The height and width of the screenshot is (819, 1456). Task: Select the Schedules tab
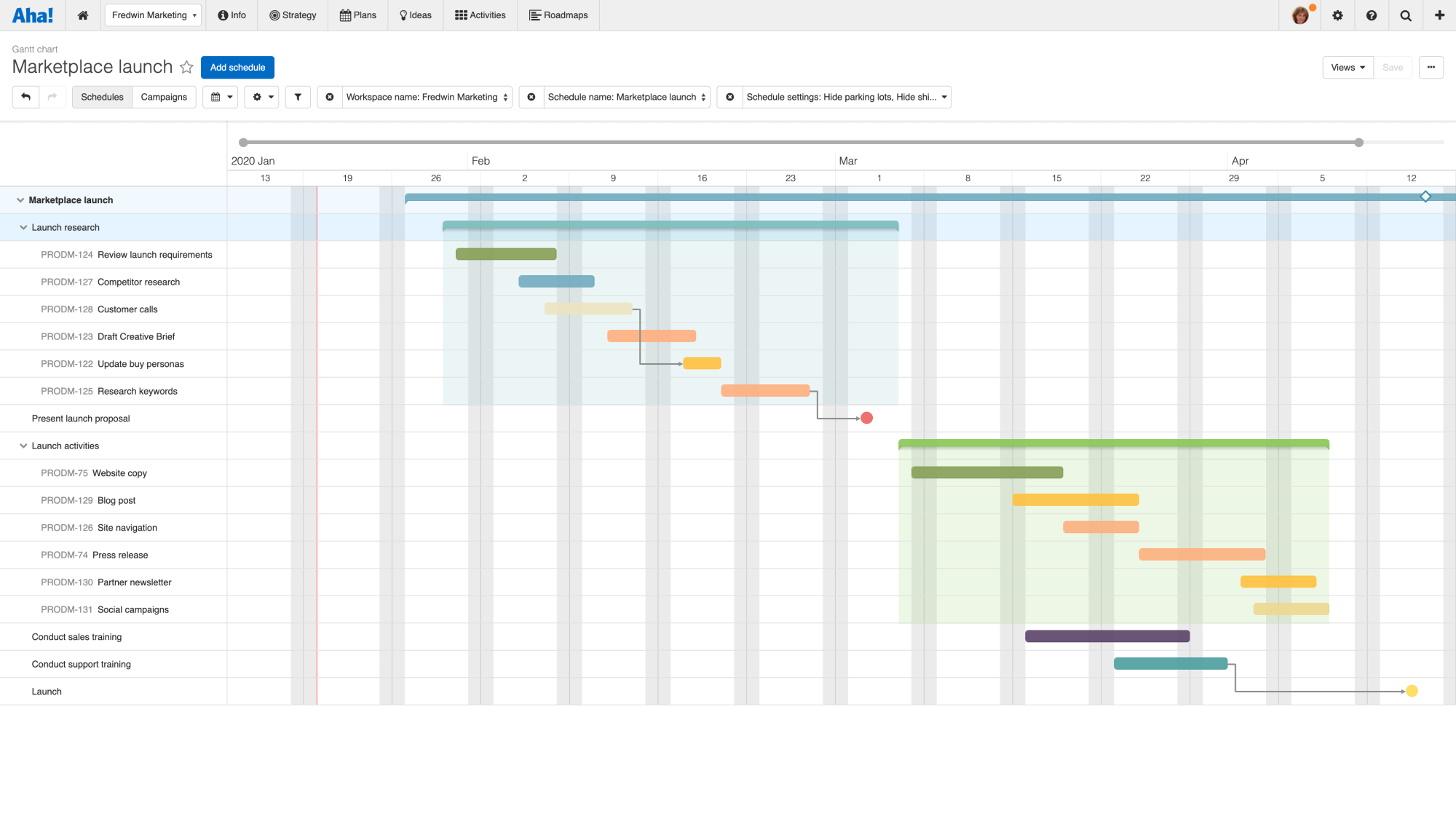pos(102,97)
